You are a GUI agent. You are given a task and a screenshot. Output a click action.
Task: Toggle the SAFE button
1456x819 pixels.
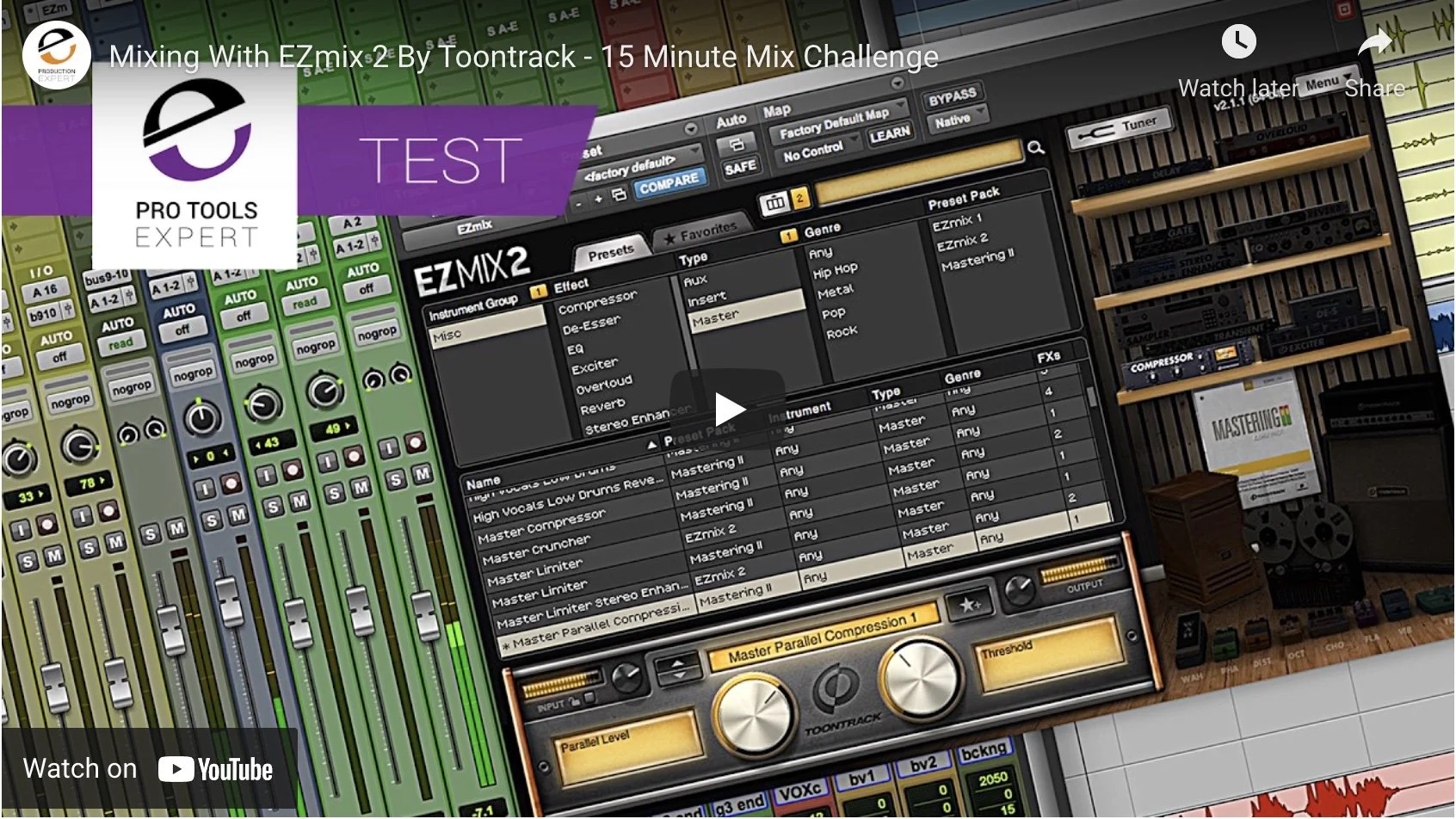point(740,167)
